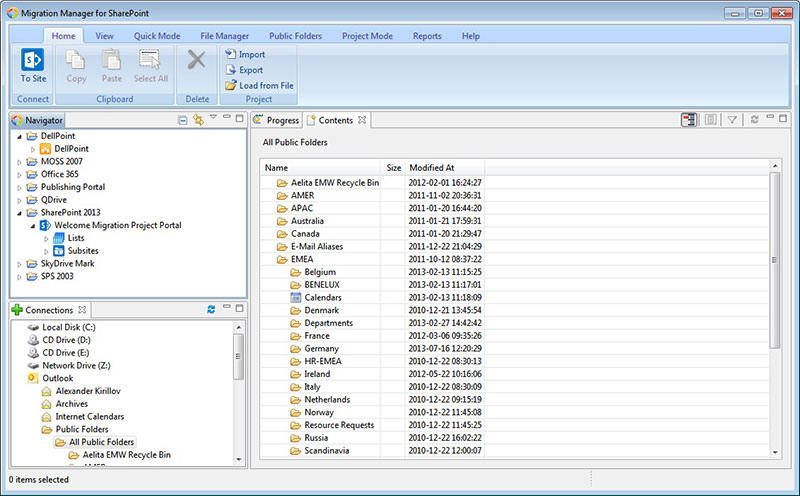Open the Reports tab
This screenshot has height=496, width=800.
coord(427,36)
